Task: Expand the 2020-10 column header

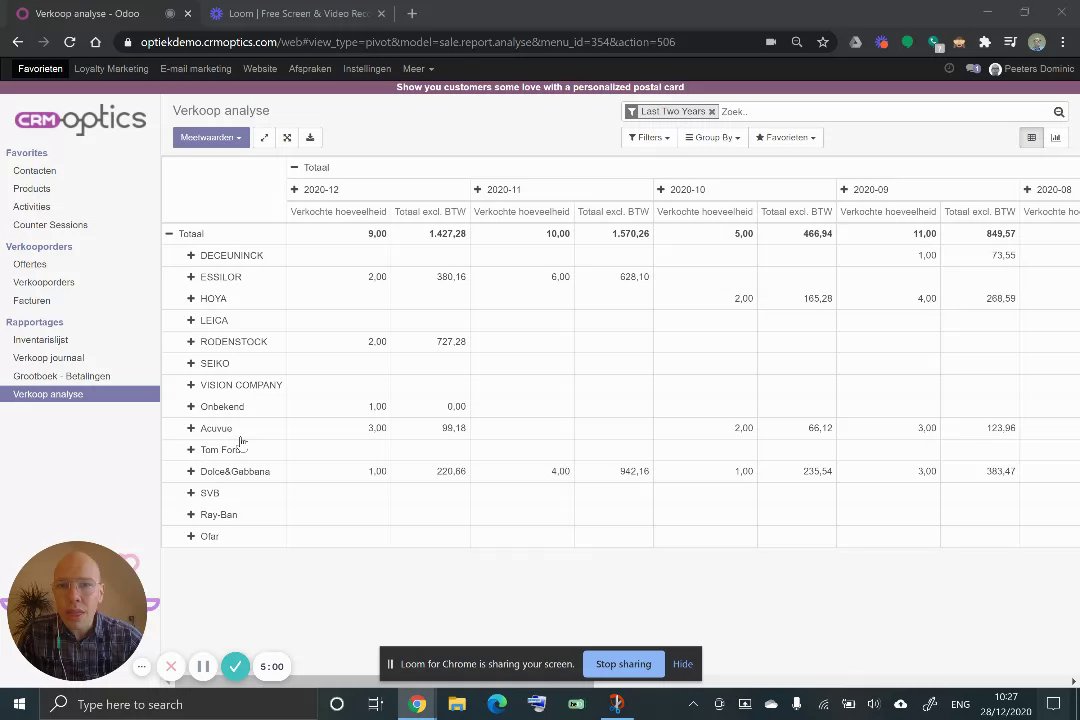Action: pos(661,189)
